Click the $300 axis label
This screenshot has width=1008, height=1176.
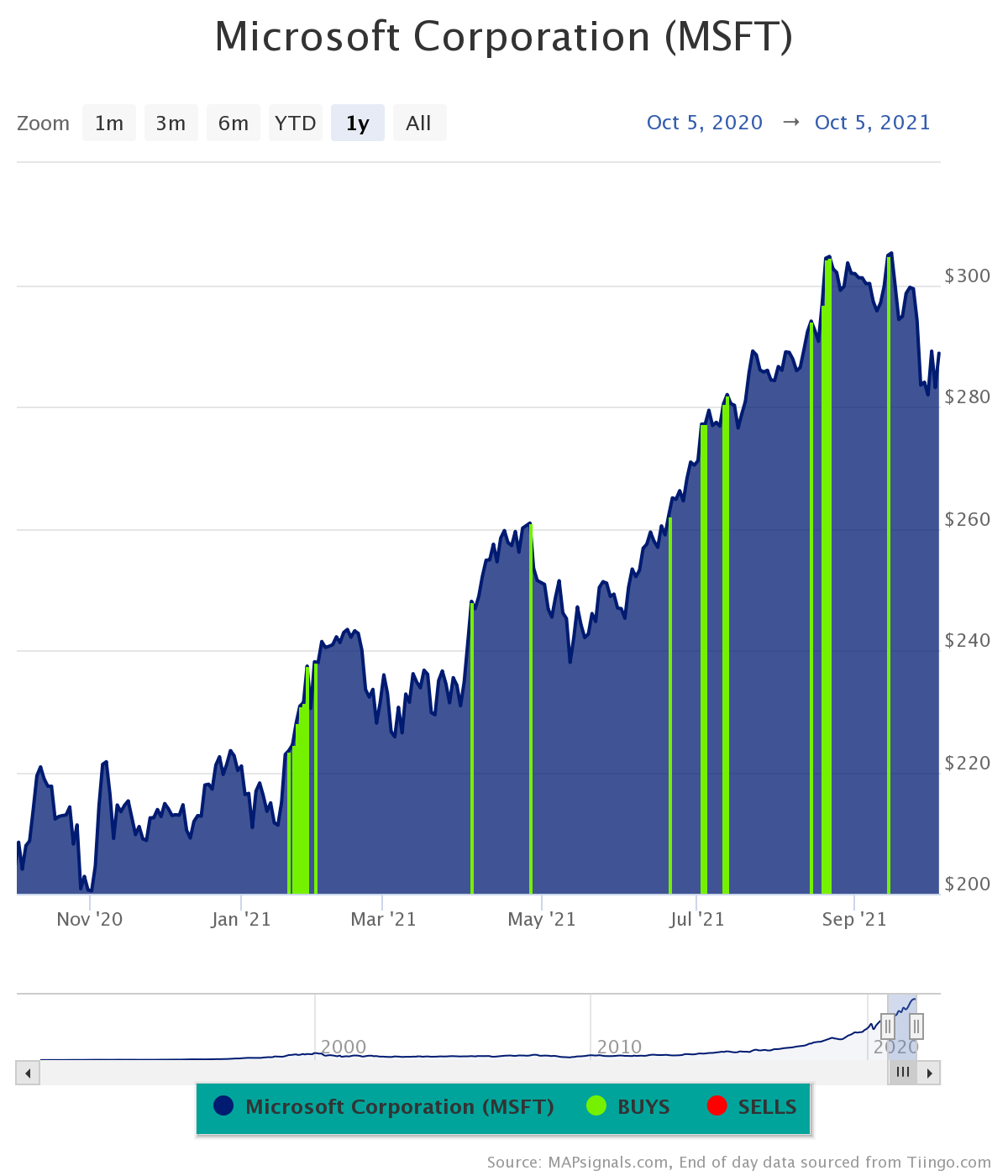[x=968, y=276]
